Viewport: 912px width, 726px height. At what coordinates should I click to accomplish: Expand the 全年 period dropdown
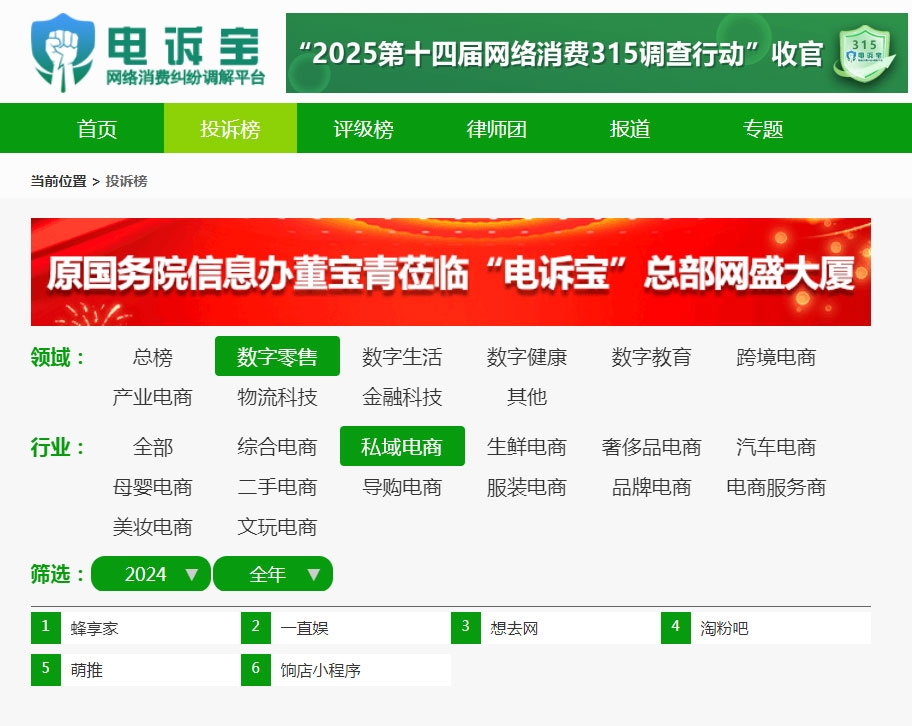pyautogui.click(x=273, y=574)
